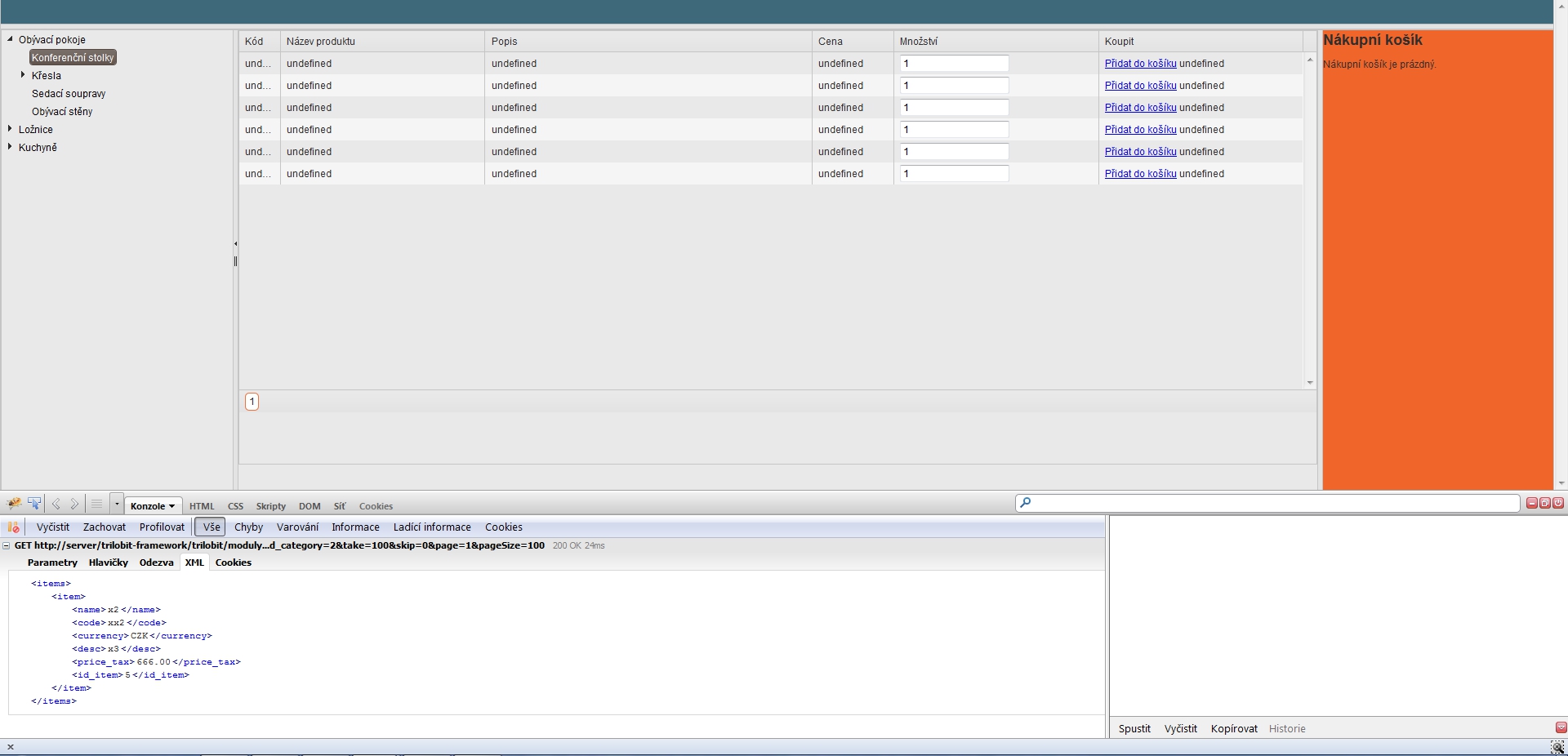Image resolution: width=1568 pixels, height=756 pixels.
Task: Click the magnifier icon in the status bar
Action: point(1557,747)
